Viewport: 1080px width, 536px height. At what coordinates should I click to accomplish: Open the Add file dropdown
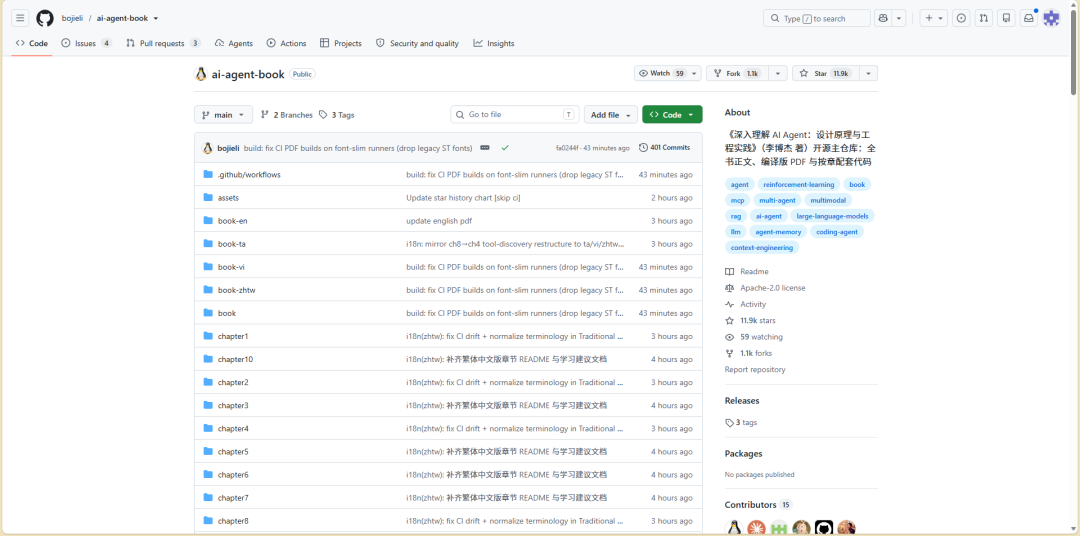click(610, 115)
